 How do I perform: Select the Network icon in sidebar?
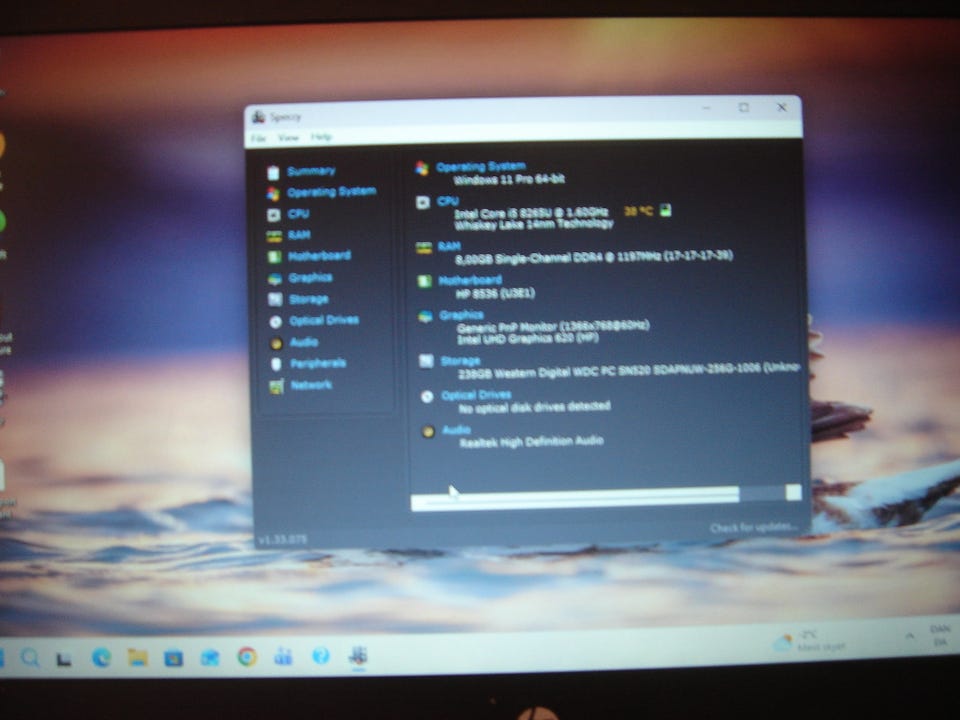tap(277, 386)
